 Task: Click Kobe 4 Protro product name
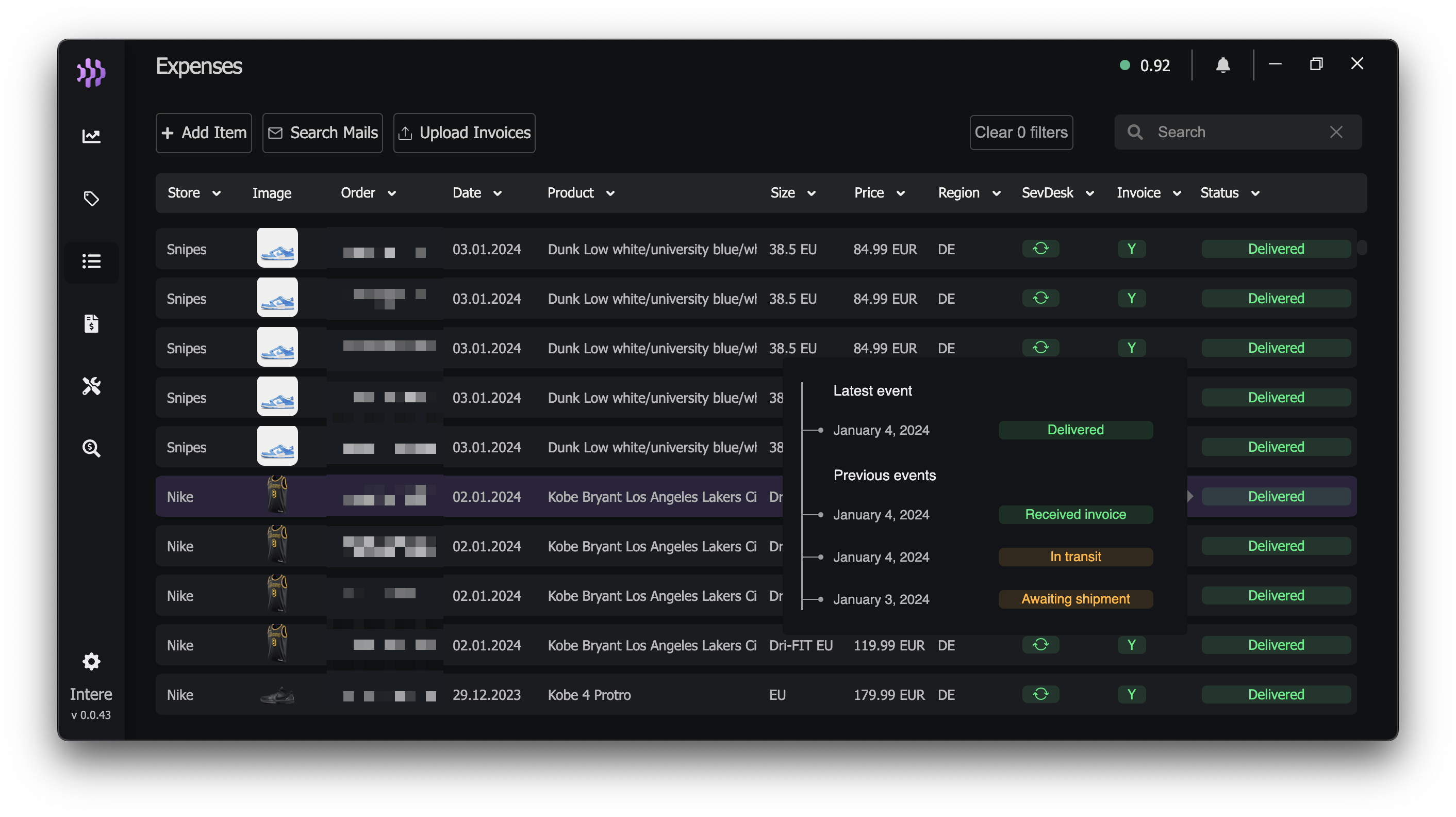coord(589,695)
